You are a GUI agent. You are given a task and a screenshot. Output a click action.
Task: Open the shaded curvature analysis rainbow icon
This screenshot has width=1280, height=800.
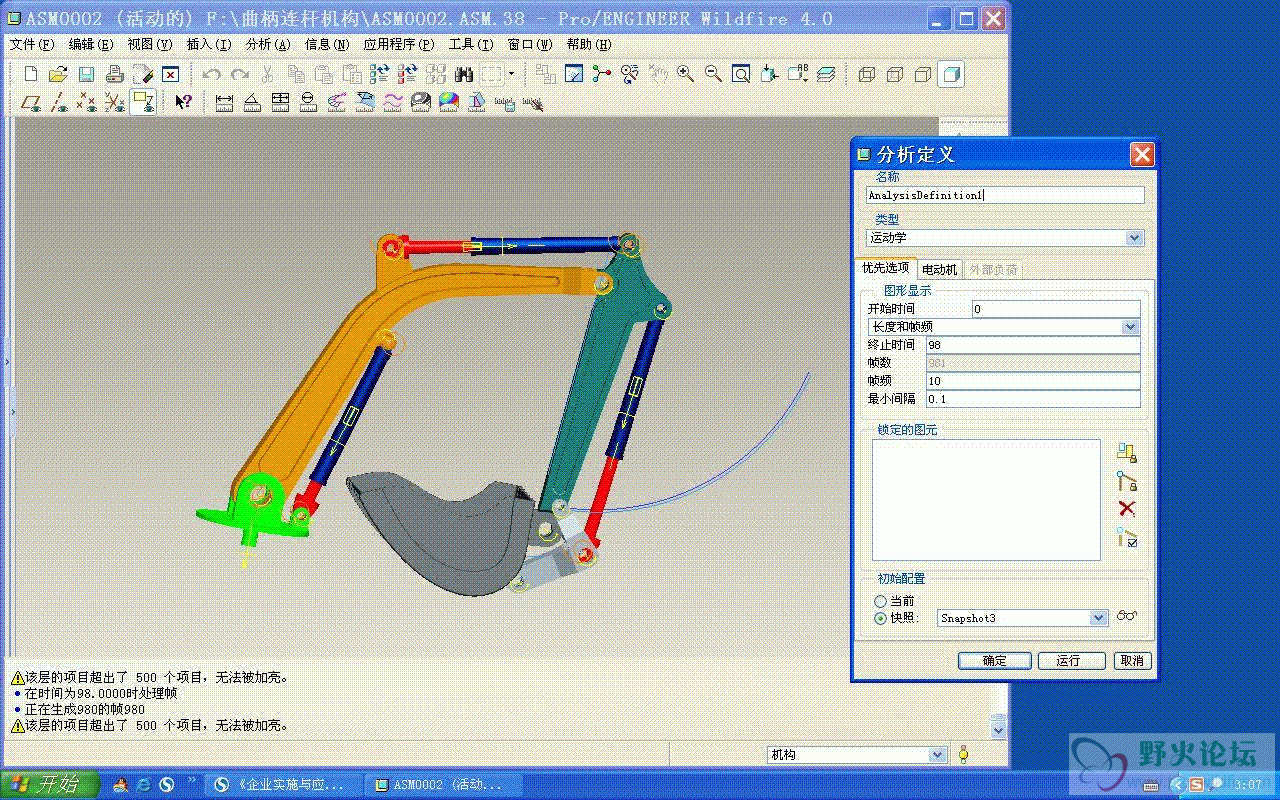(449, 102)
